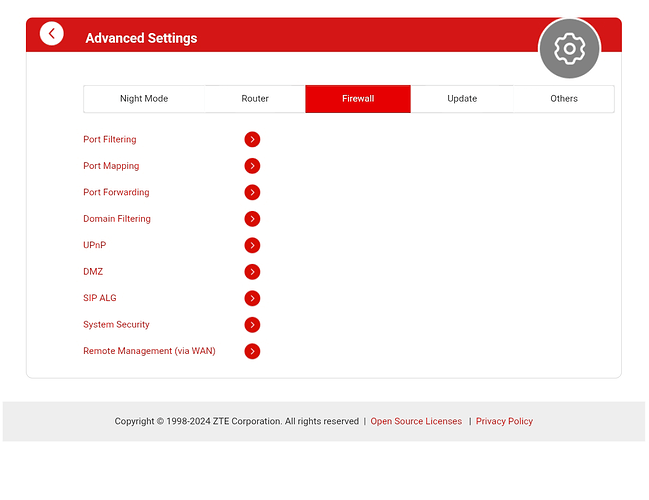Expand UPnP settings with its arrow

pyautogui.click(x=252, y=246)
